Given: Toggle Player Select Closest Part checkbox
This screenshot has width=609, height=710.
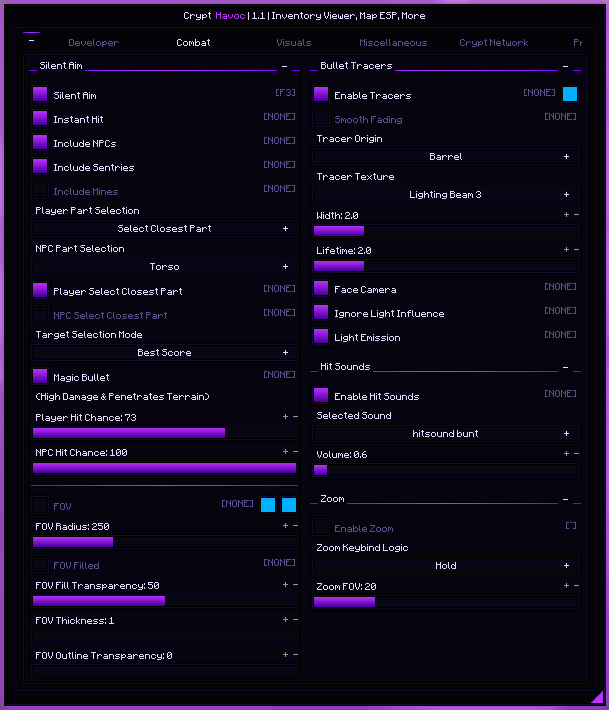Looking at the screenshot, I should coord(40,290).
